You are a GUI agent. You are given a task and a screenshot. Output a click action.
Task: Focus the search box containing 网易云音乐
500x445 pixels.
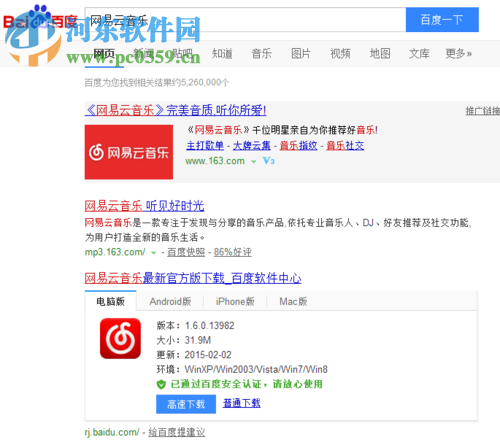click(x=245, y=20)
